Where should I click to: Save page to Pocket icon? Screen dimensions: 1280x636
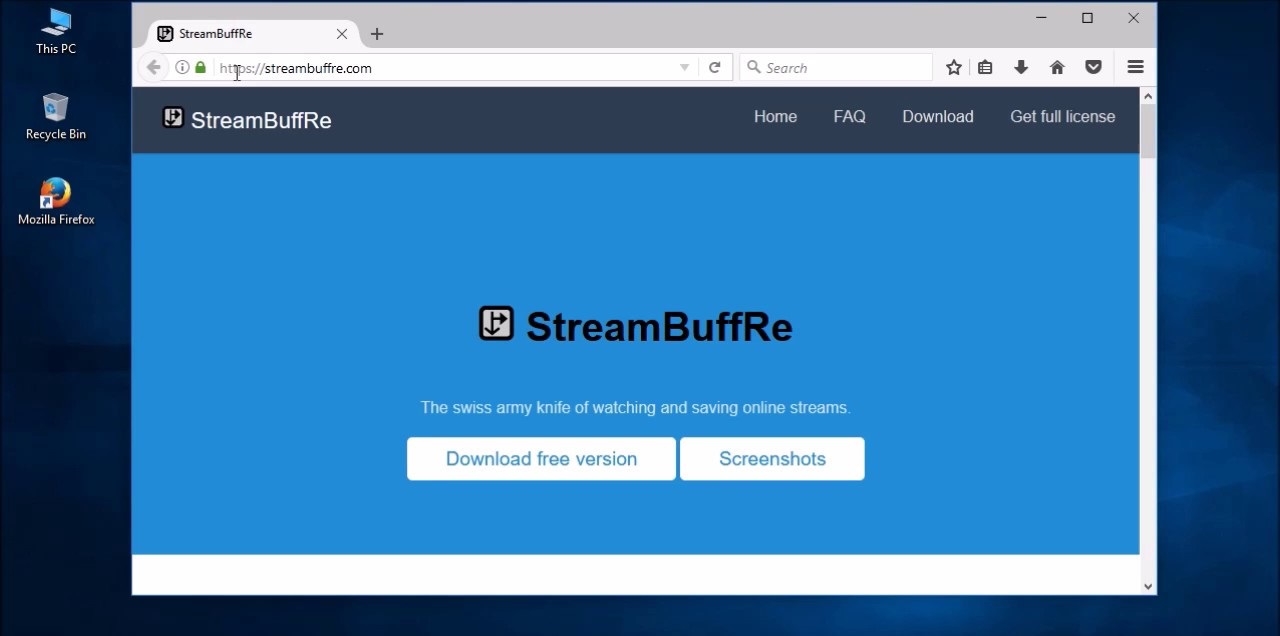tap(1093, 67)
